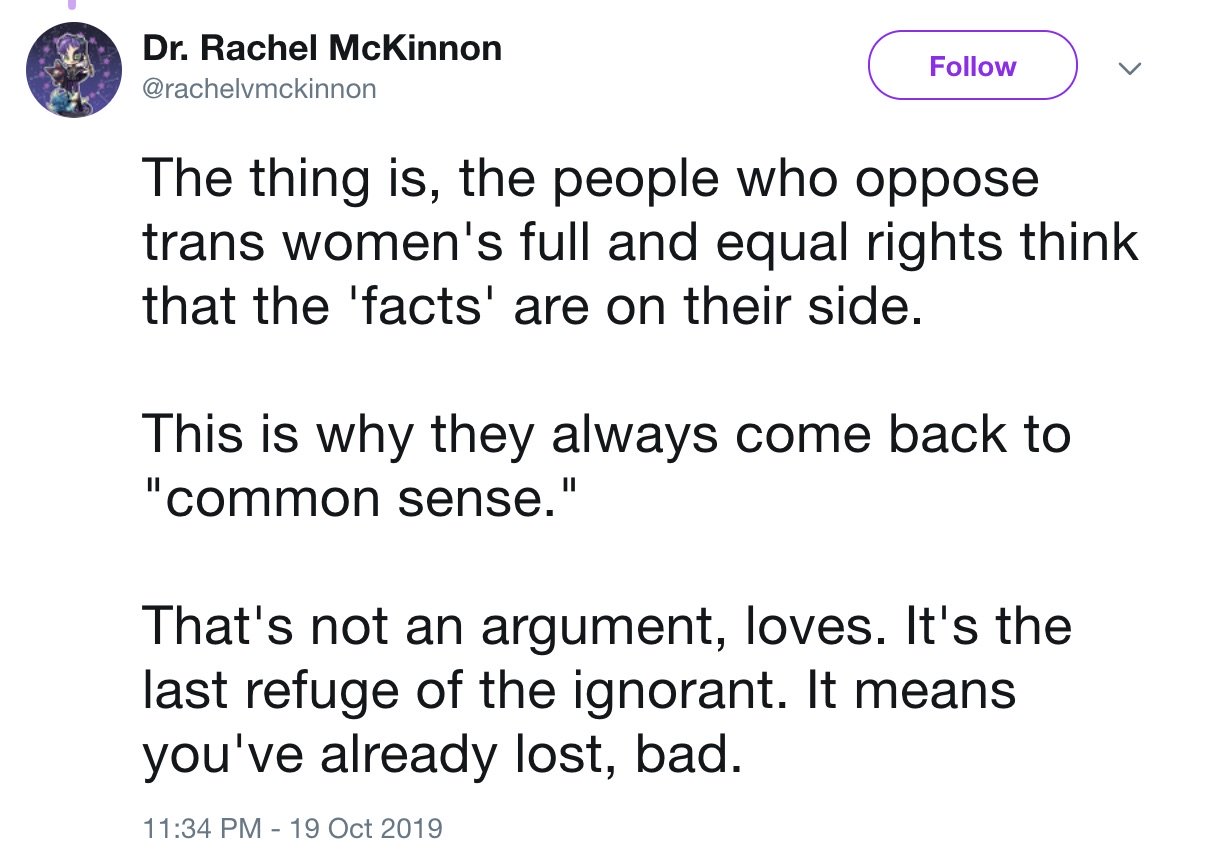Click Rachel McKinnon's round profile avatar
Screen dimensions: 1216x868
[74, 70]
